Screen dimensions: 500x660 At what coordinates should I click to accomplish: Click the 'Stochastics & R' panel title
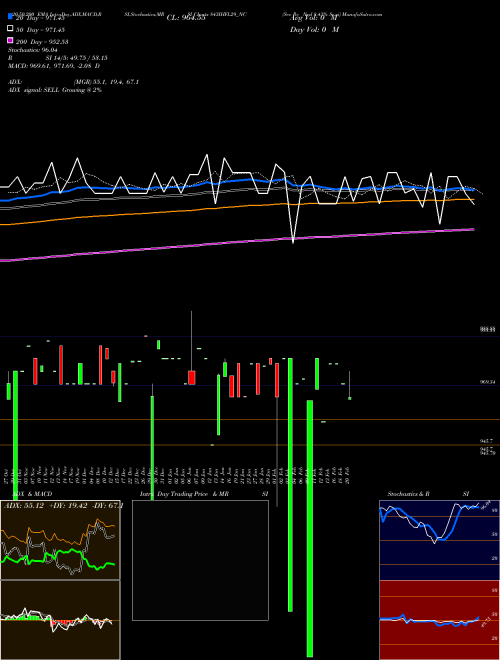click(x=408, y=494)
